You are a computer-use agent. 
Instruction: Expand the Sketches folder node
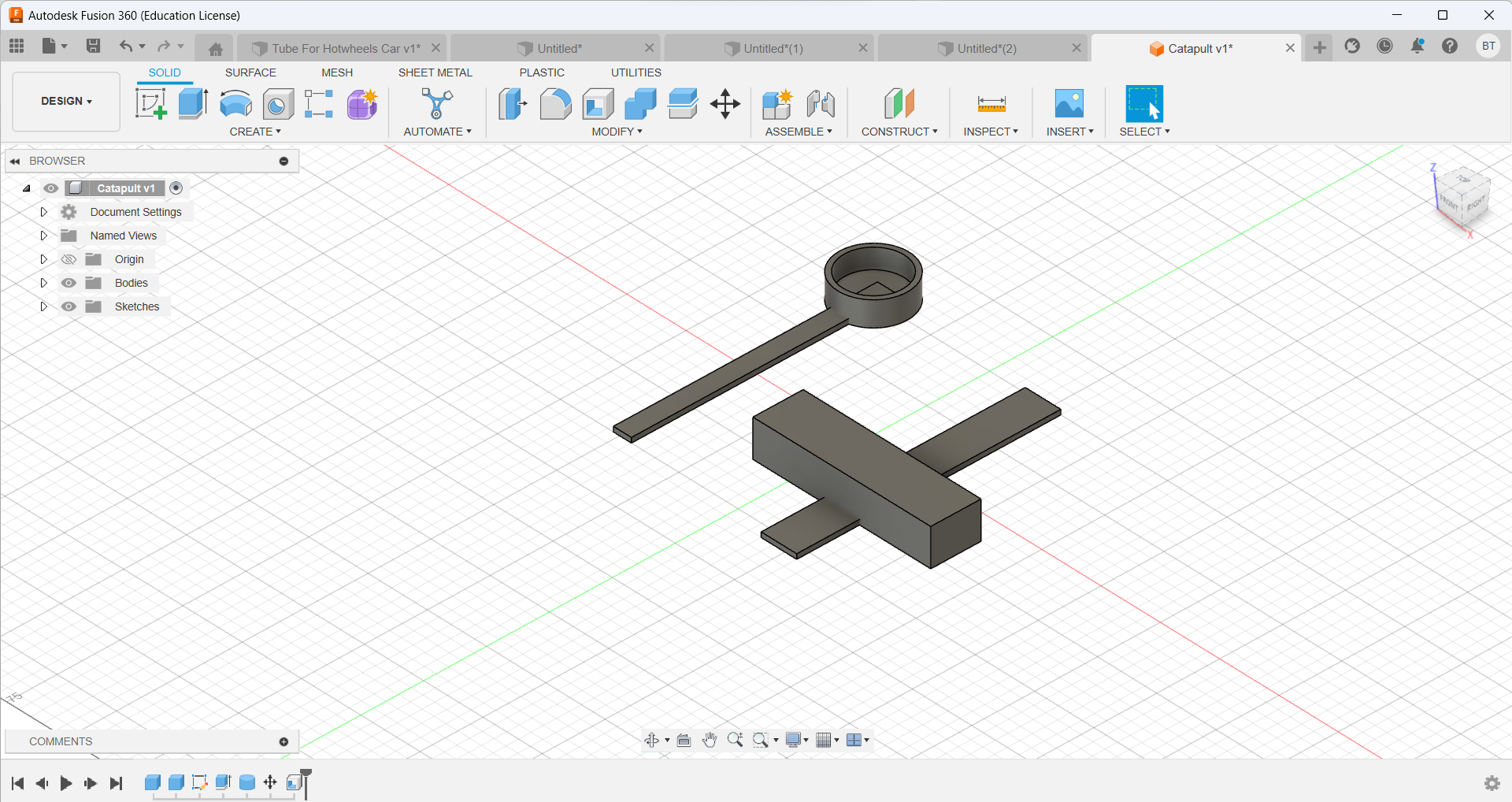(x=44, y=306)
